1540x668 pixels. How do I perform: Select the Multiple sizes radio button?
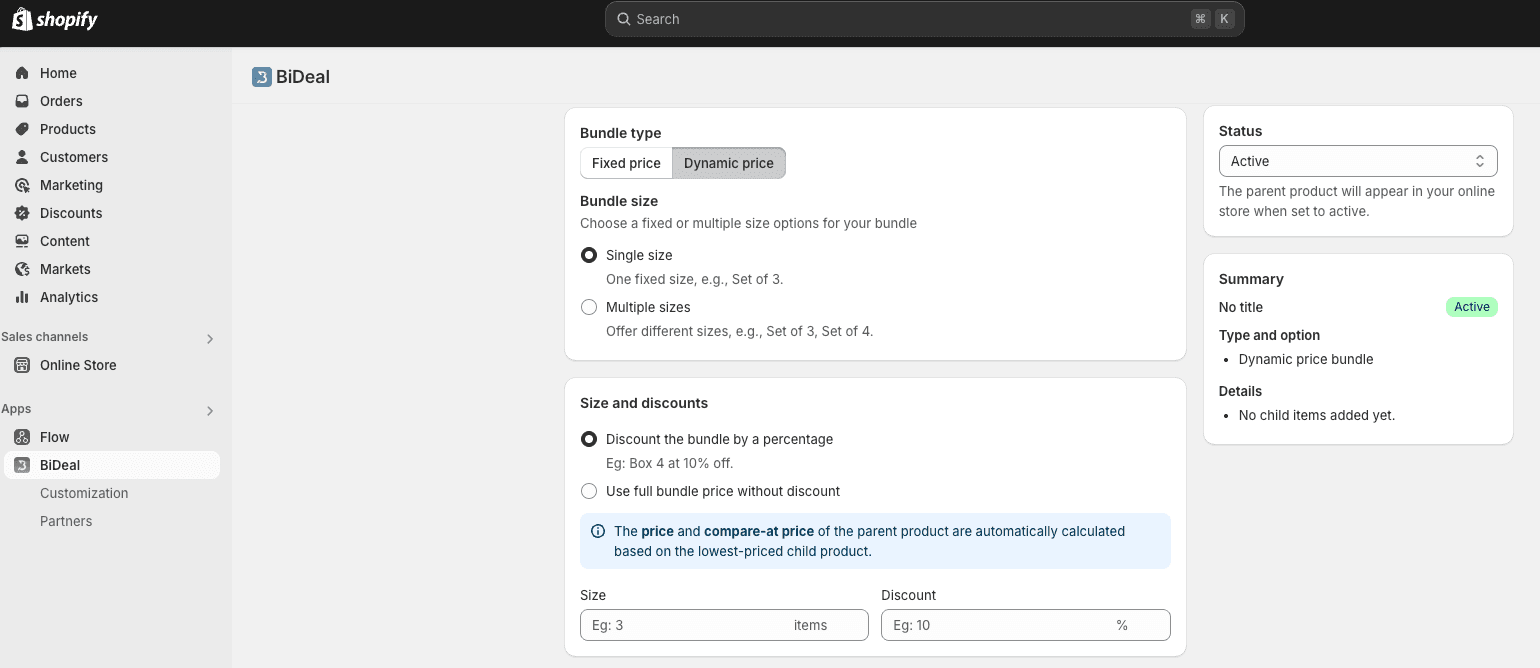(x=589, y=307)
